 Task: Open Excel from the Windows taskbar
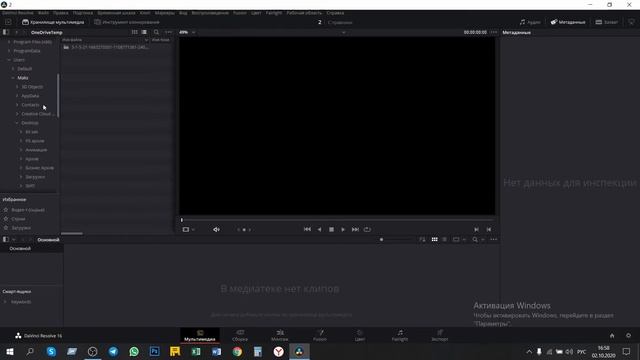[x=196, y=351]
